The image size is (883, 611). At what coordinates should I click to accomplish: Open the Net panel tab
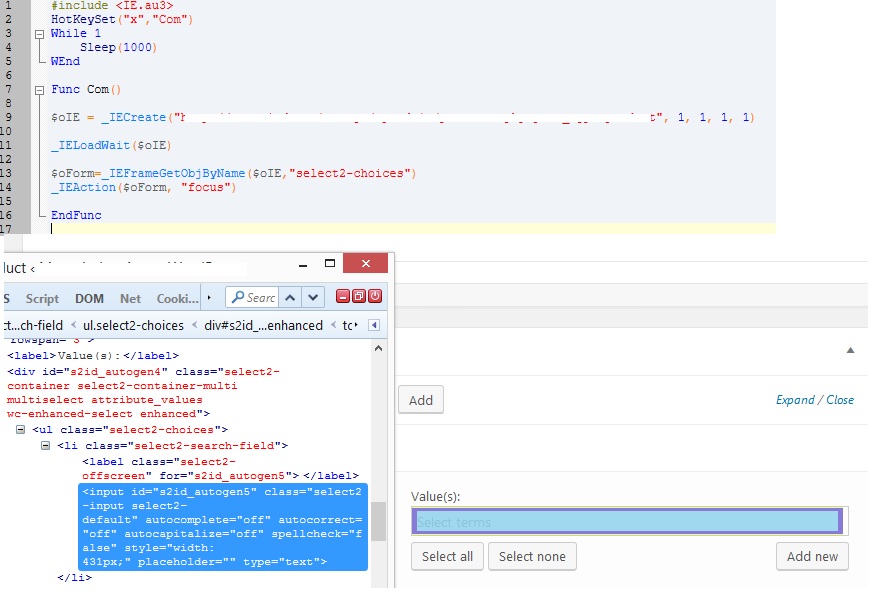click(131, 298)
